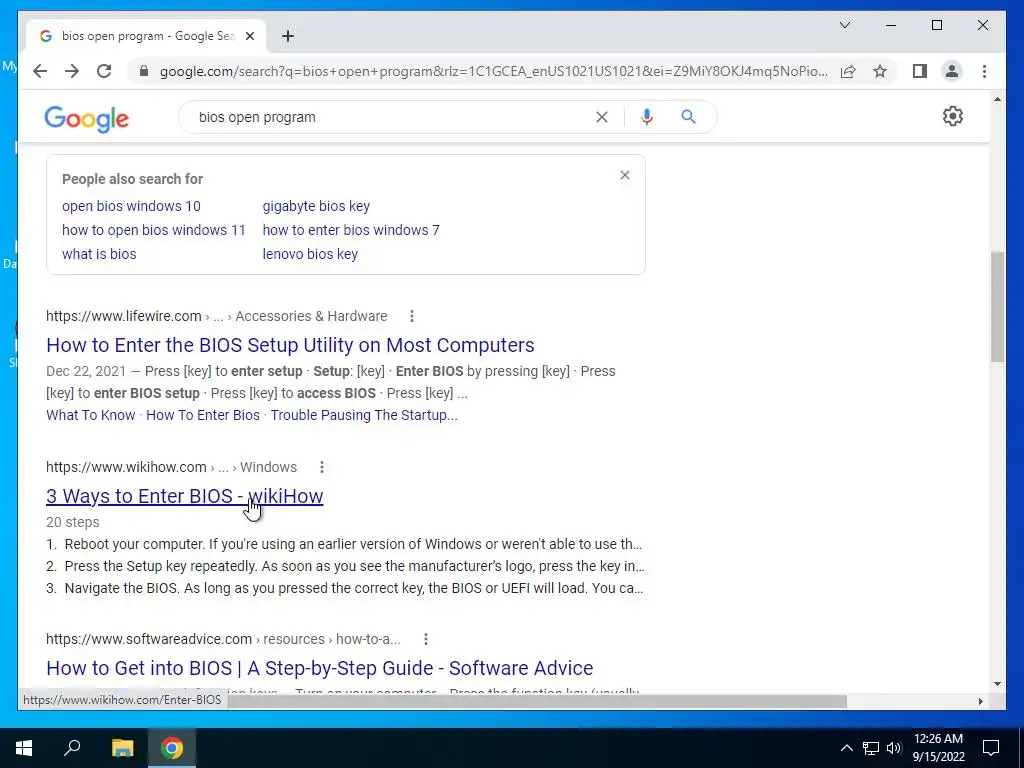
Task: Click the Press the Setup key repeatedly step
Action: point(355,566)
